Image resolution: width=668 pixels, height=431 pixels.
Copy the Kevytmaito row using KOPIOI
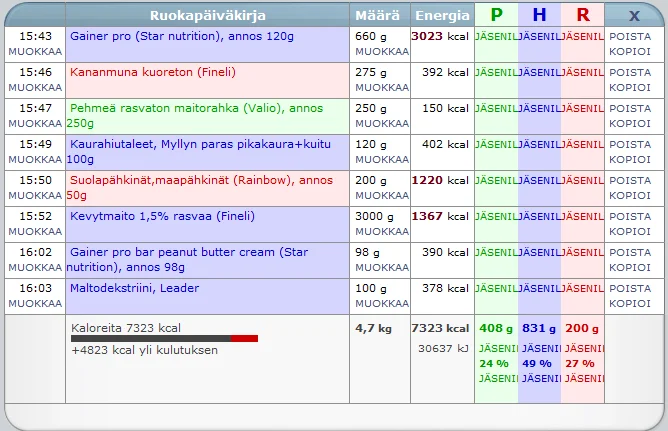pos(630,231)
